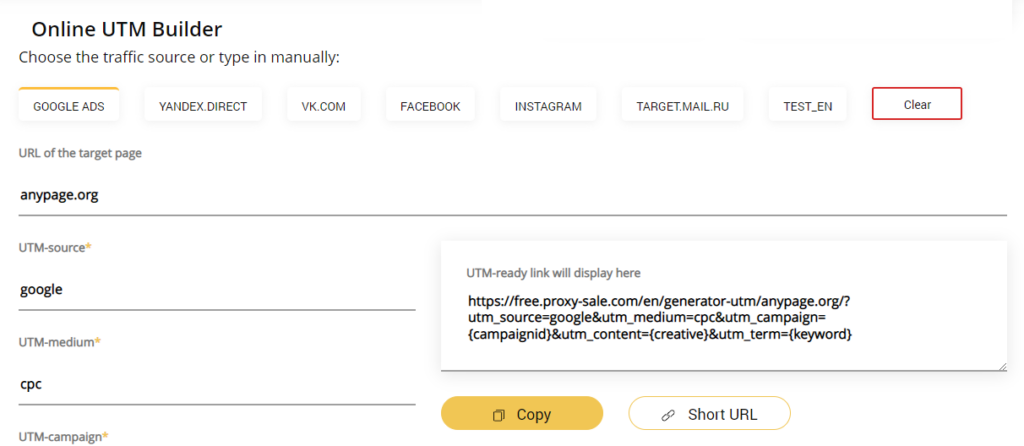The height and width of the screenshot is (446, 1024).
Task: Click the red-outlined Clear button
Action: (917, 104)
